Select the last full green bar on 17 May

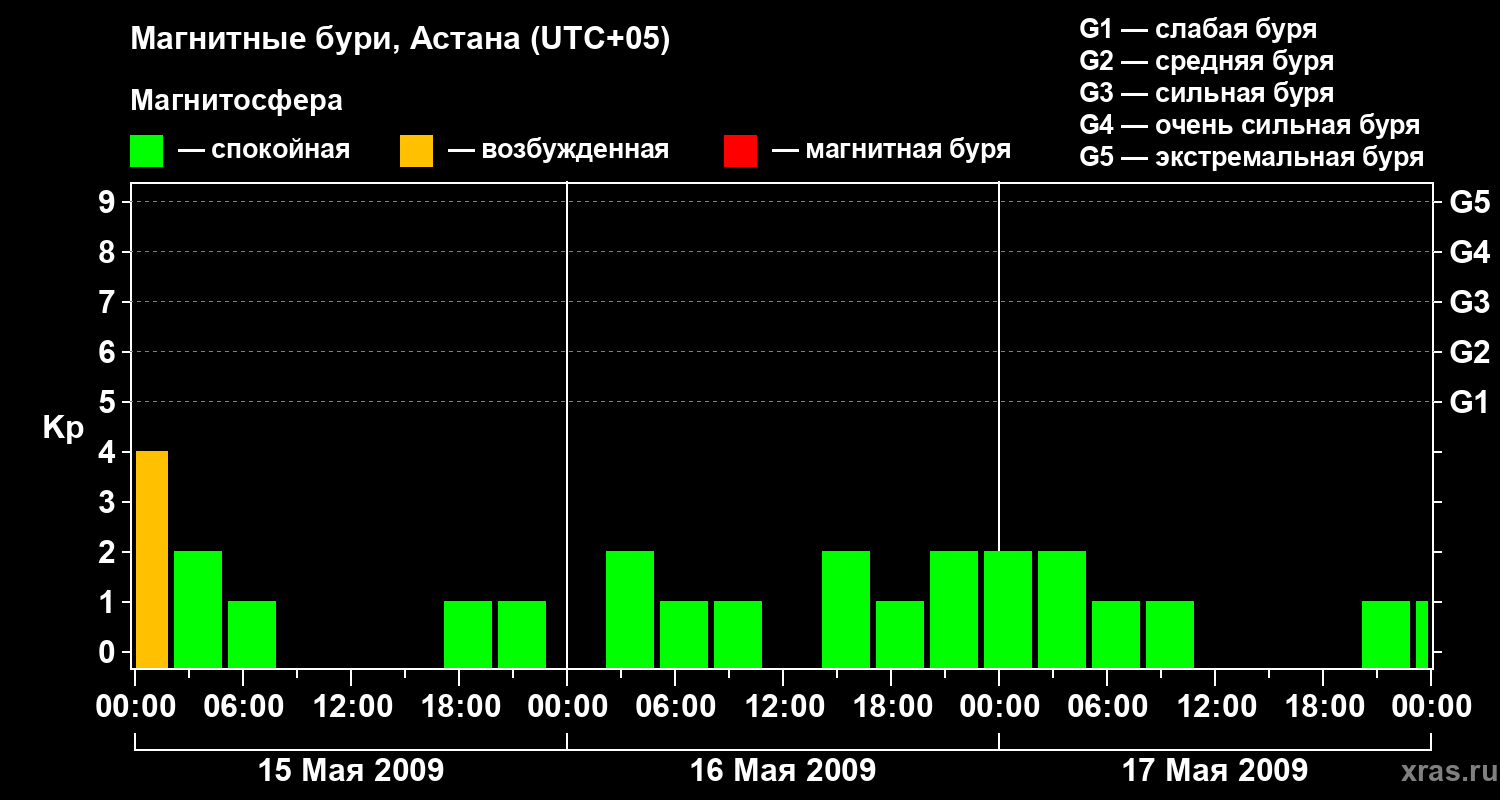1386,634
